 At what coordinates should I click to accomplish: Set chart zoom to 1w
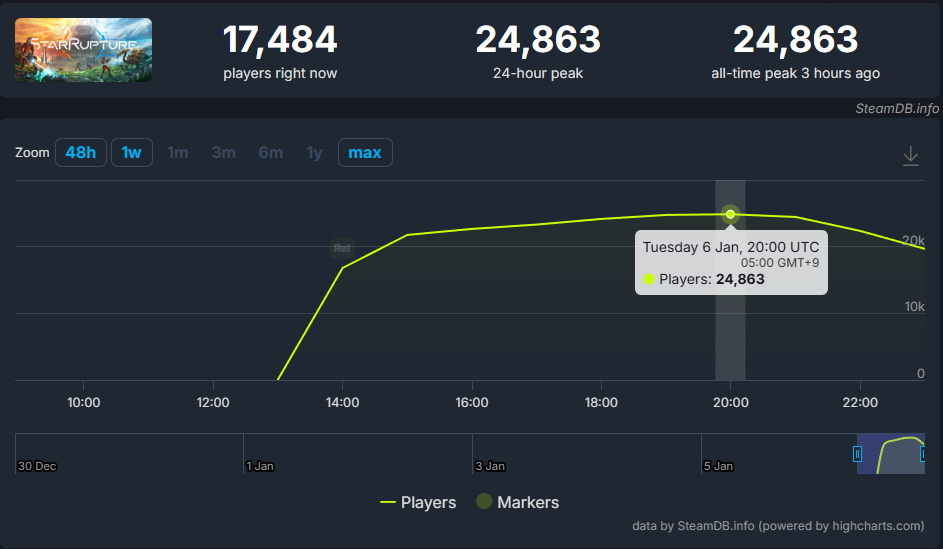coord(132,153)
